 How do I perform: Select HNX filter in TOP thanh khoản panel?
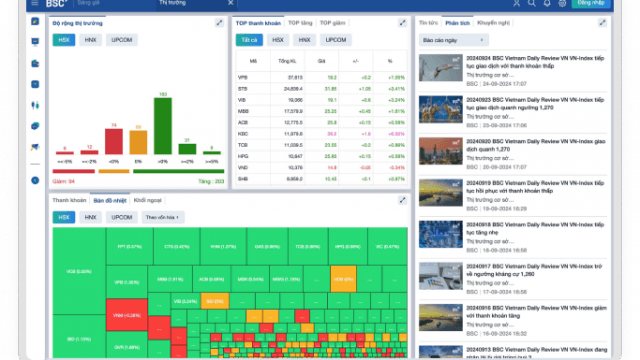point(304,40)
